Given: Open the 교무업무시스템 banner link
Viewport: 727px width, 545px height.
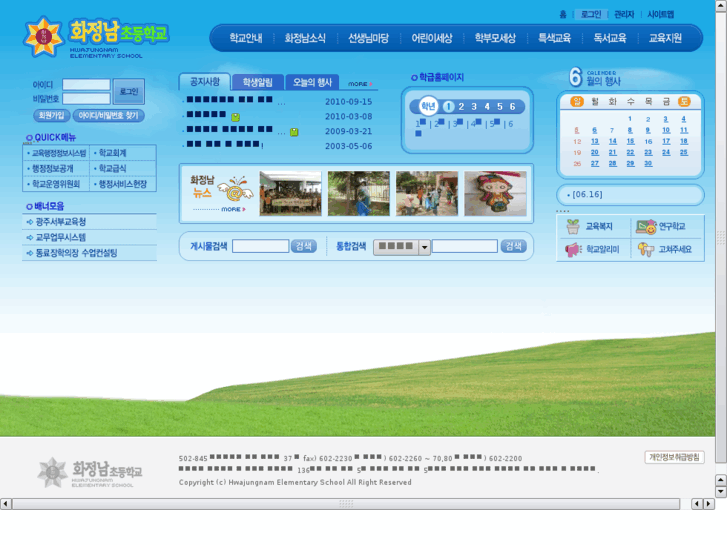Looking at the screenshot, I should 61,237.
